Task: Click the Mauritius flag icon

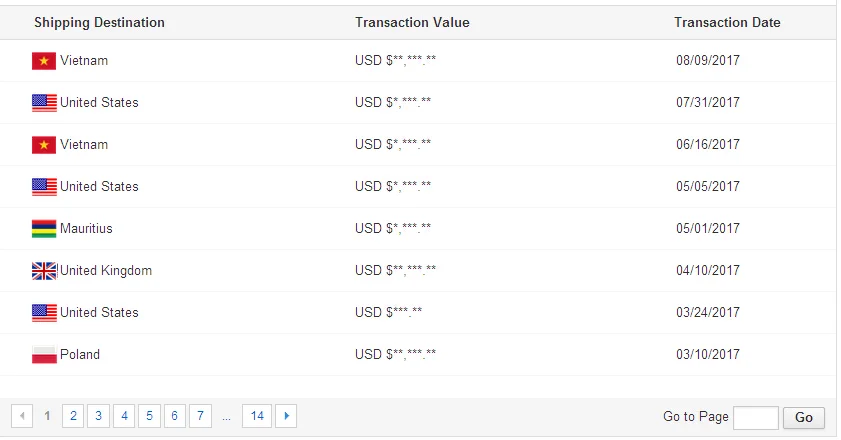Action: [44, 229]
